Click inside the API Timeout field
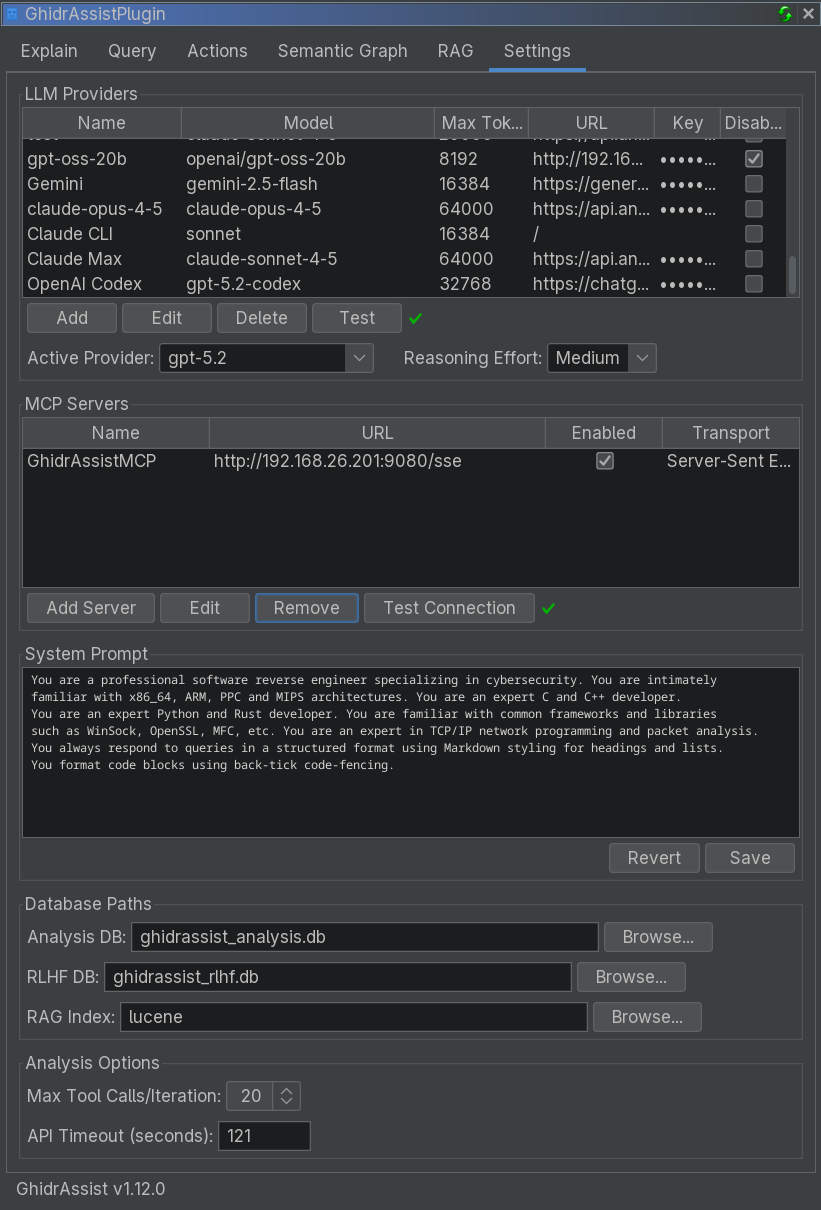 click(264, 1135)
